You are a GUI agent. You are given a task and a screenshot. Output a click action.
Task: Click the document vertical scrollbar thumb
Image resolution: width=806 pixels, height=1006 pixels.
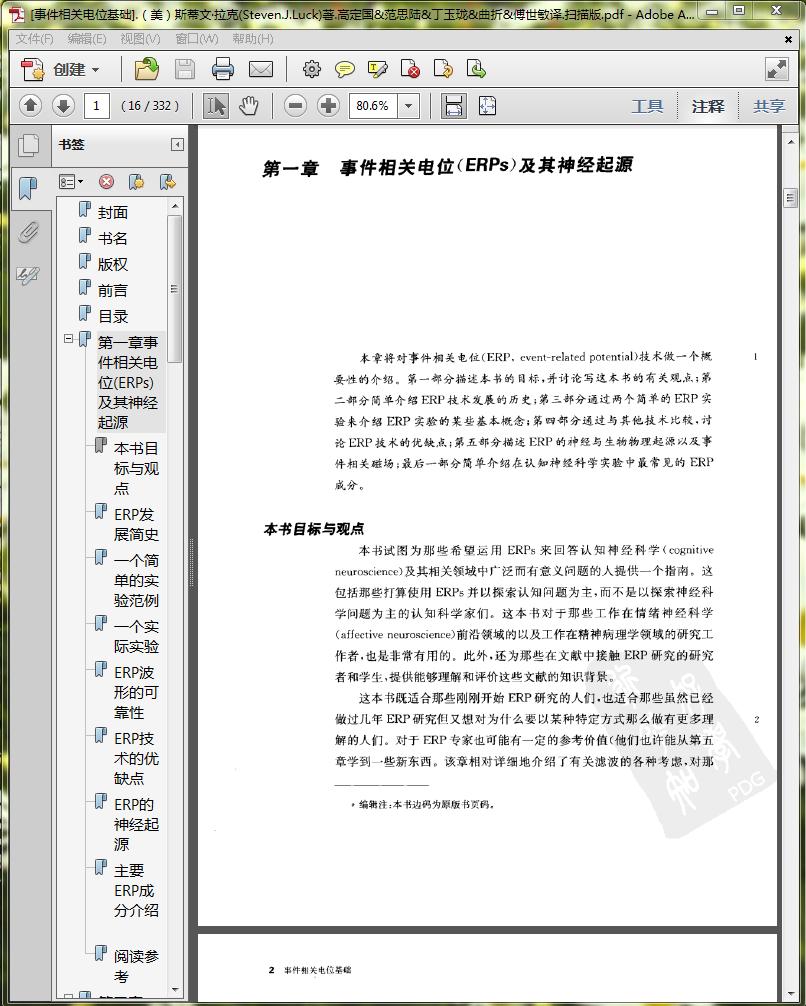pos(789,198)
